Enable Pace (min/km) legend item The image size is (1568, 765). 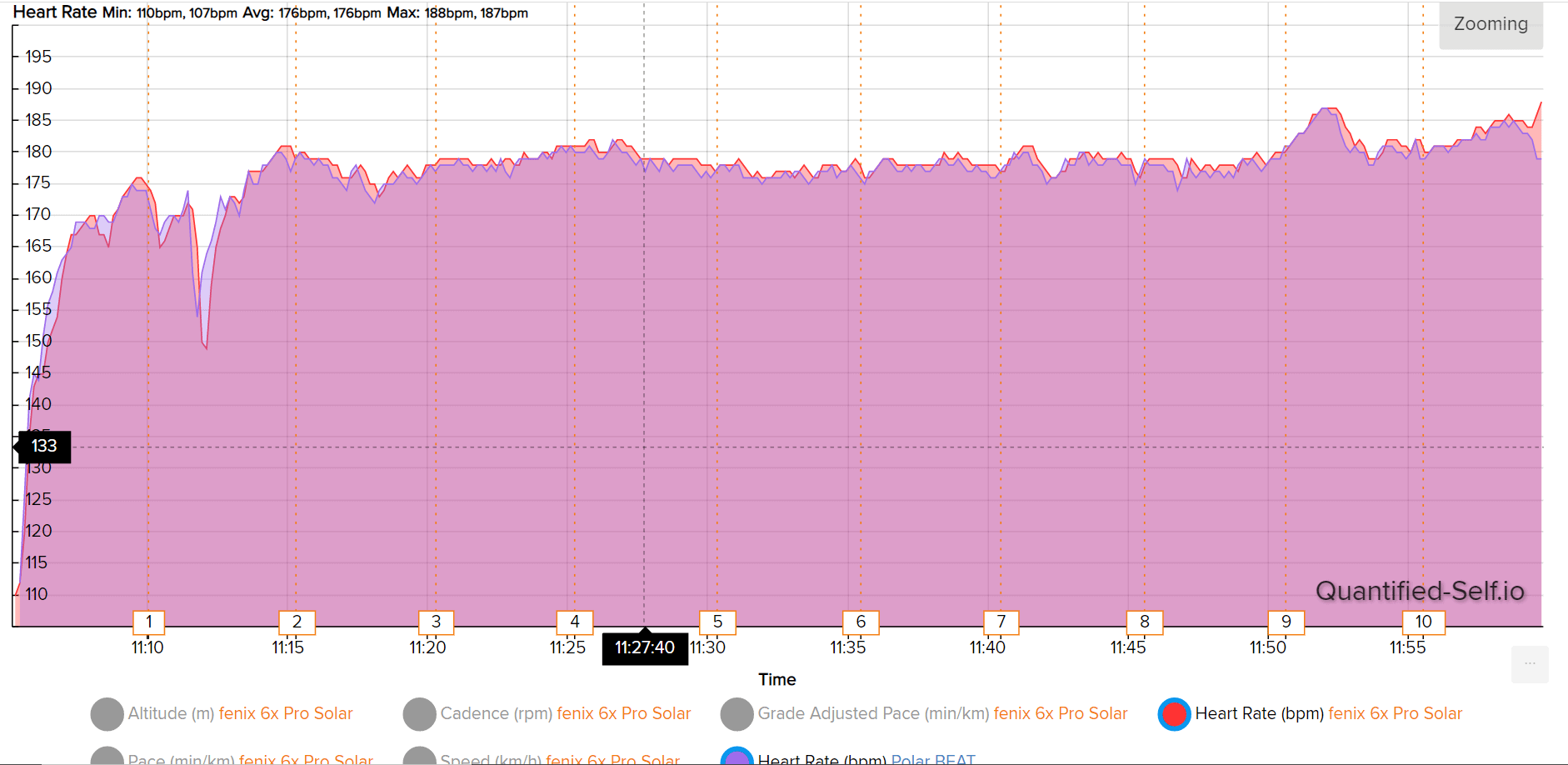(x=107, y=757)
